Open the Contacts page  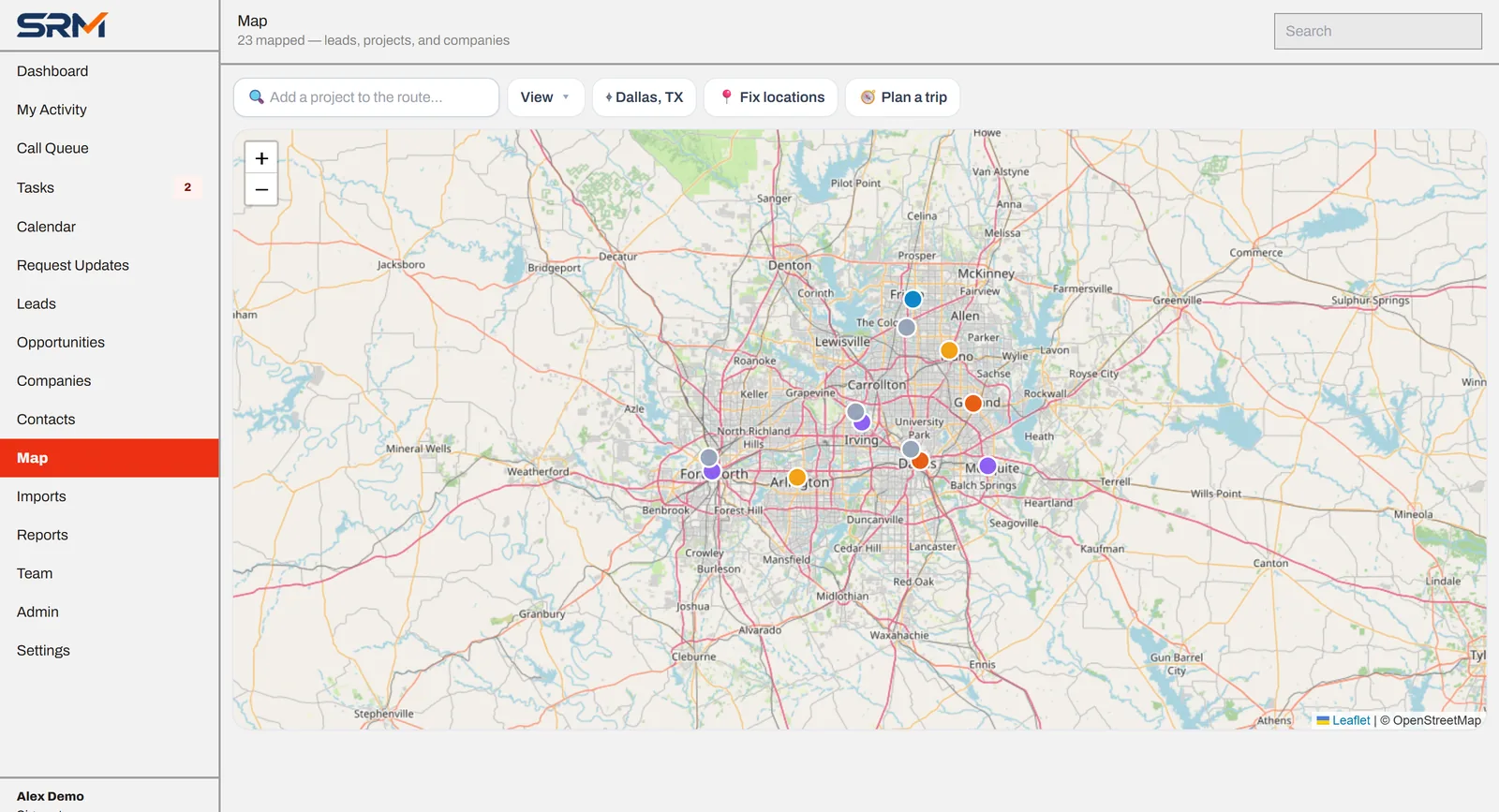[110, 419]
